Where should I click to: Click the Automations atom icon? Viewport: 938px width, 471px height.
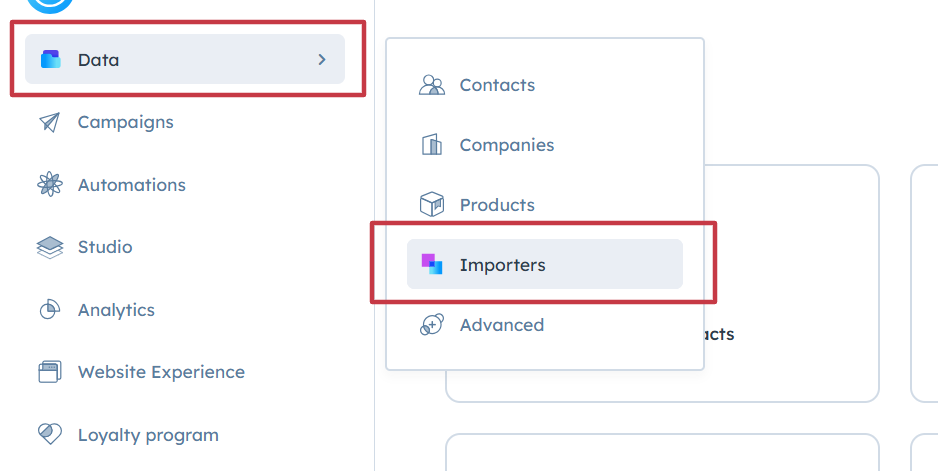(x=50, y=185)
